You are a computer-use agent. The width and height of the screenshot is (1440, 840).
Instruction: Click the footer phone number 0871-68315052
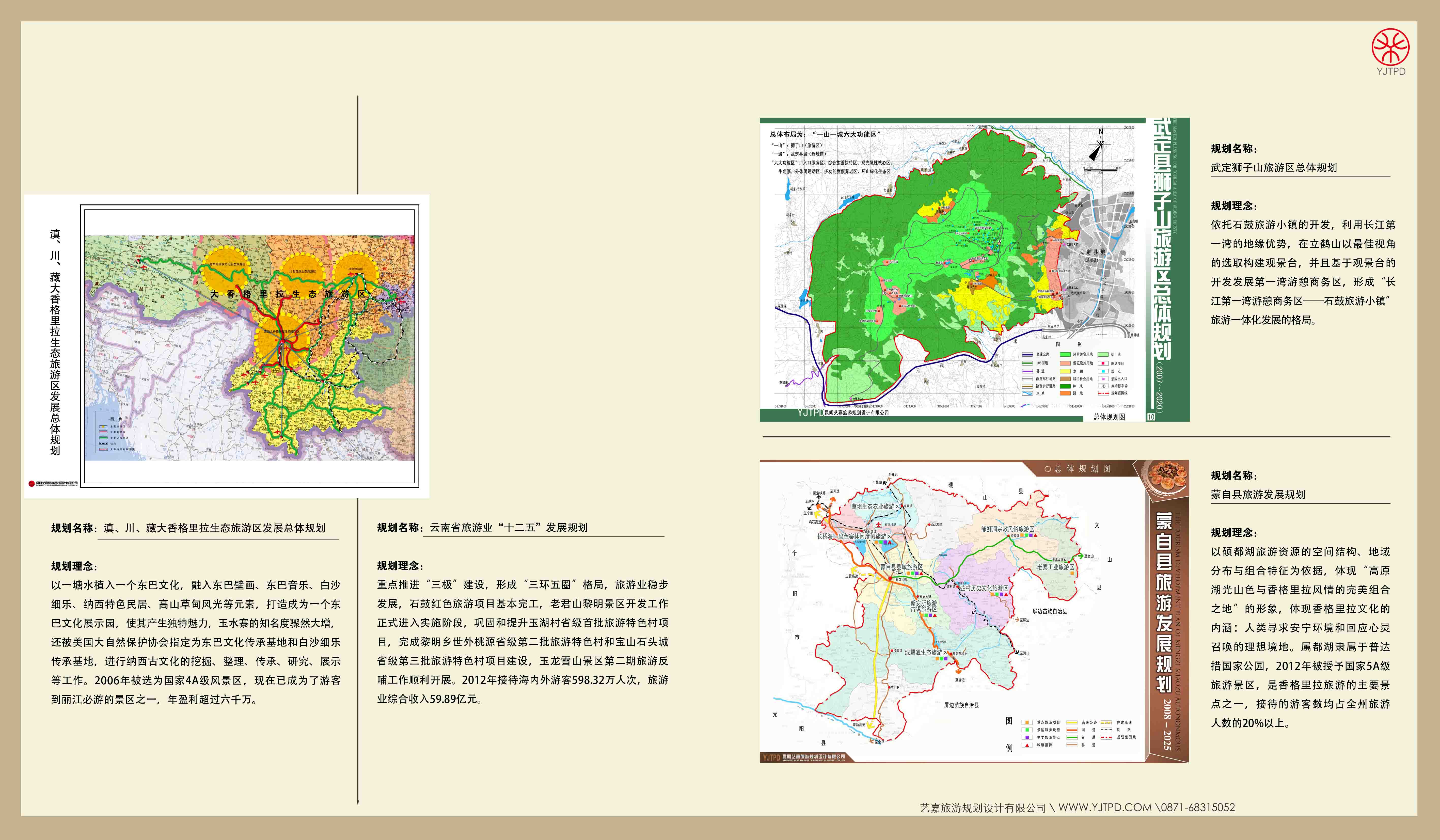1198,807
